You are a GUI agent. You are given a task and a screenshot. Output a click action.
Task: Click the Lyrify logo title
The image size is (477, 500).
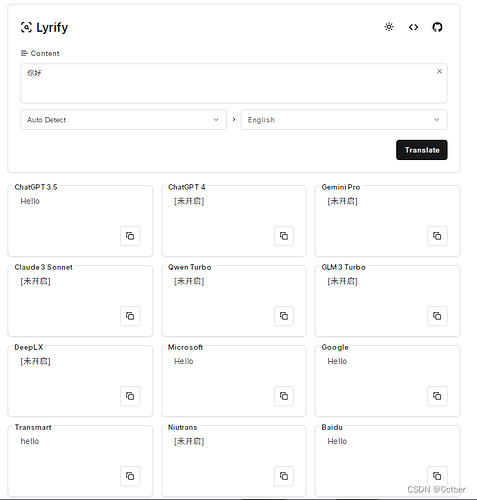[x=44, y=27]
